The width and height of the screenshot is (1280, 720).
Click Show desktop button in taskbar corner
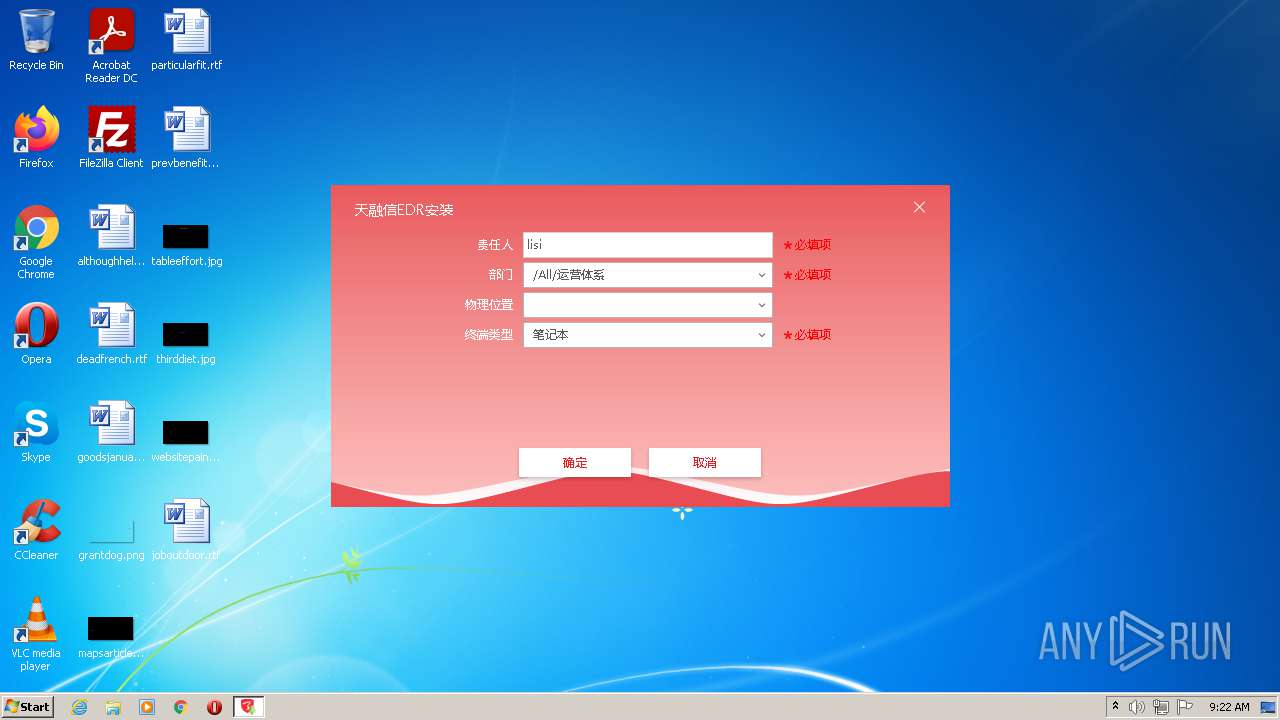1270,707
